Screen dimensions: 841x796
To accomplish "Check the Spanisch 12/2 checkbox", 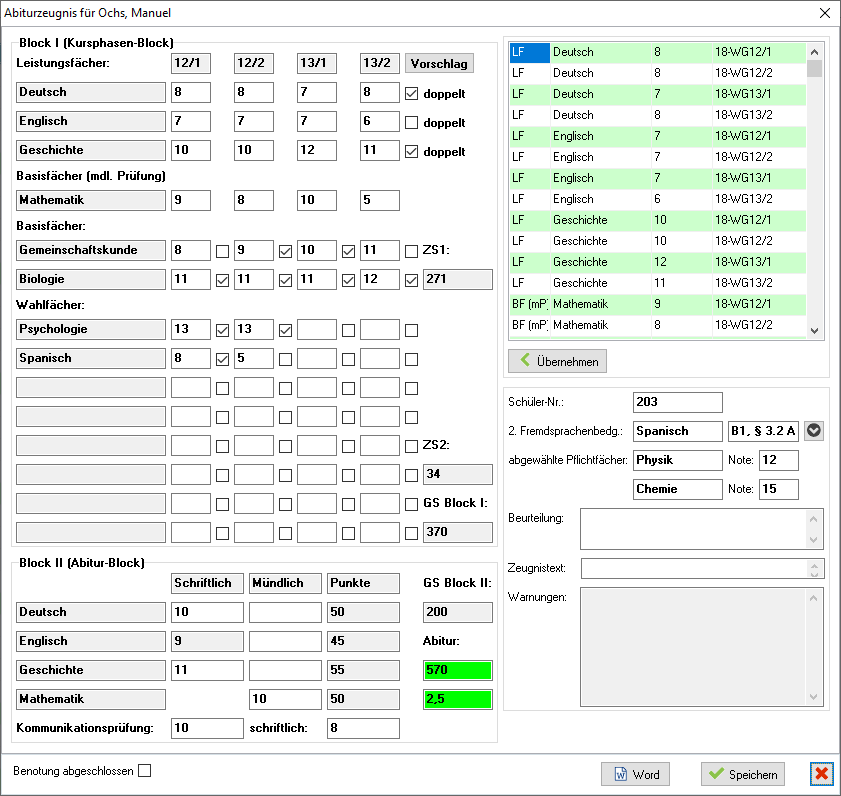I will coord(285,359).
